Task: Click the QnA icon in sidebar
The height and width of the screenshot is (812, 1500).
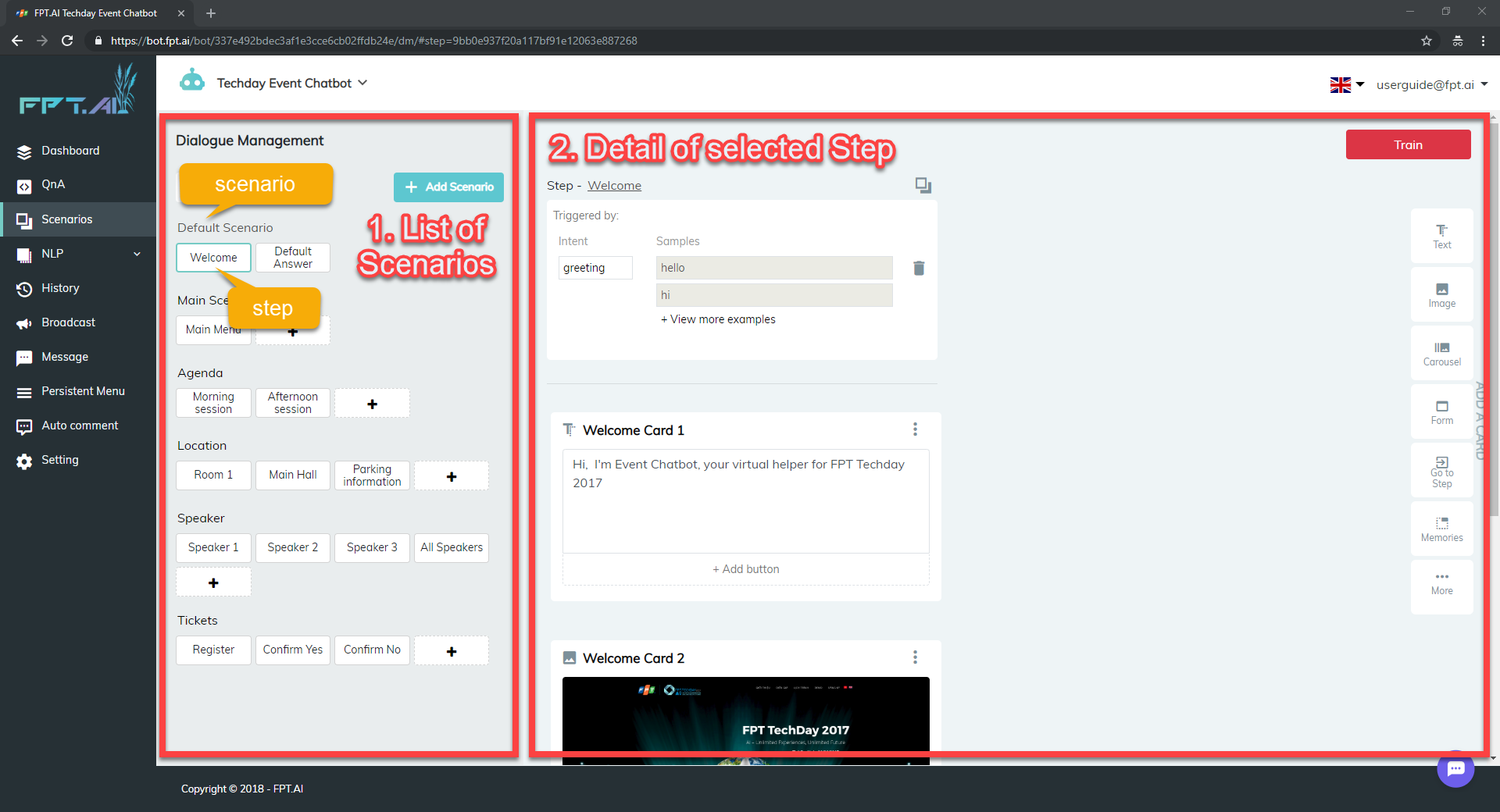Action: [24, 186]
